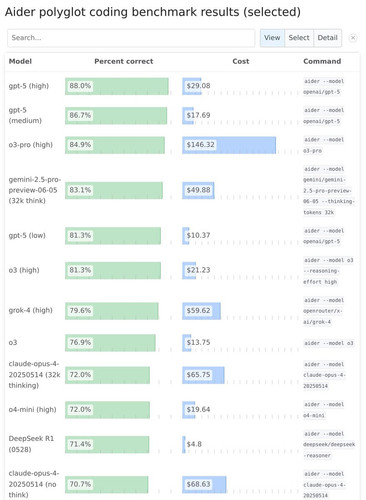Click the aider --model o3 command
This screenshot has height=500, width=366.
(328, 343)
